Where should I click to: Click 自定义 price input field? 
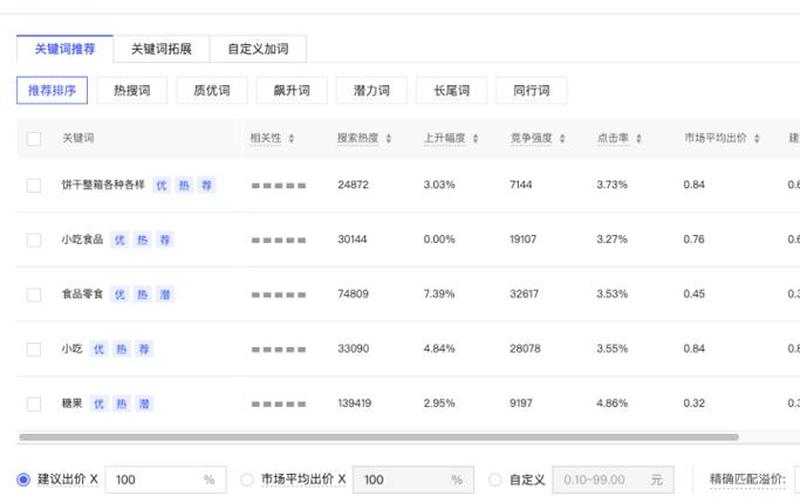click(x=613, y=480)
